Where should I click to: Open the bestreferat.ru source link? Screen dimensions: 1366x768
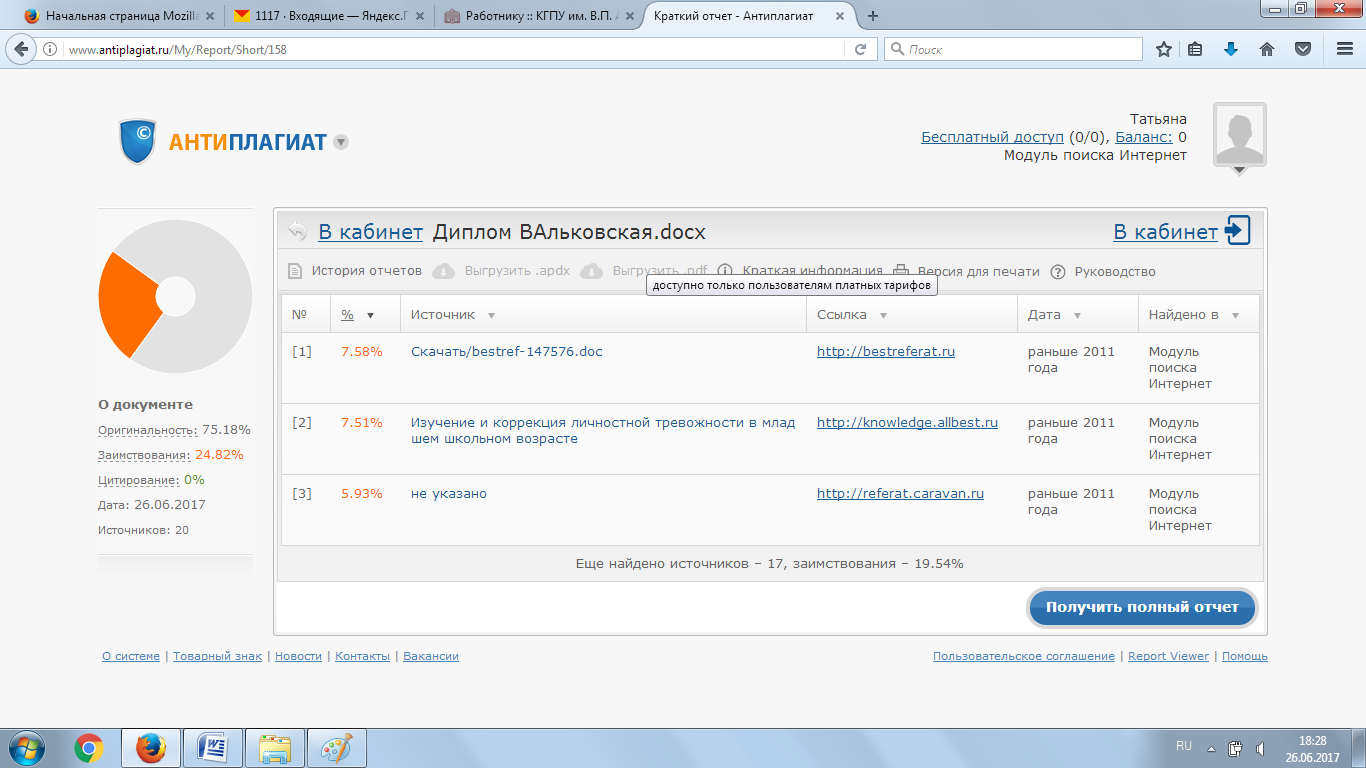click(x=885, y=351)
